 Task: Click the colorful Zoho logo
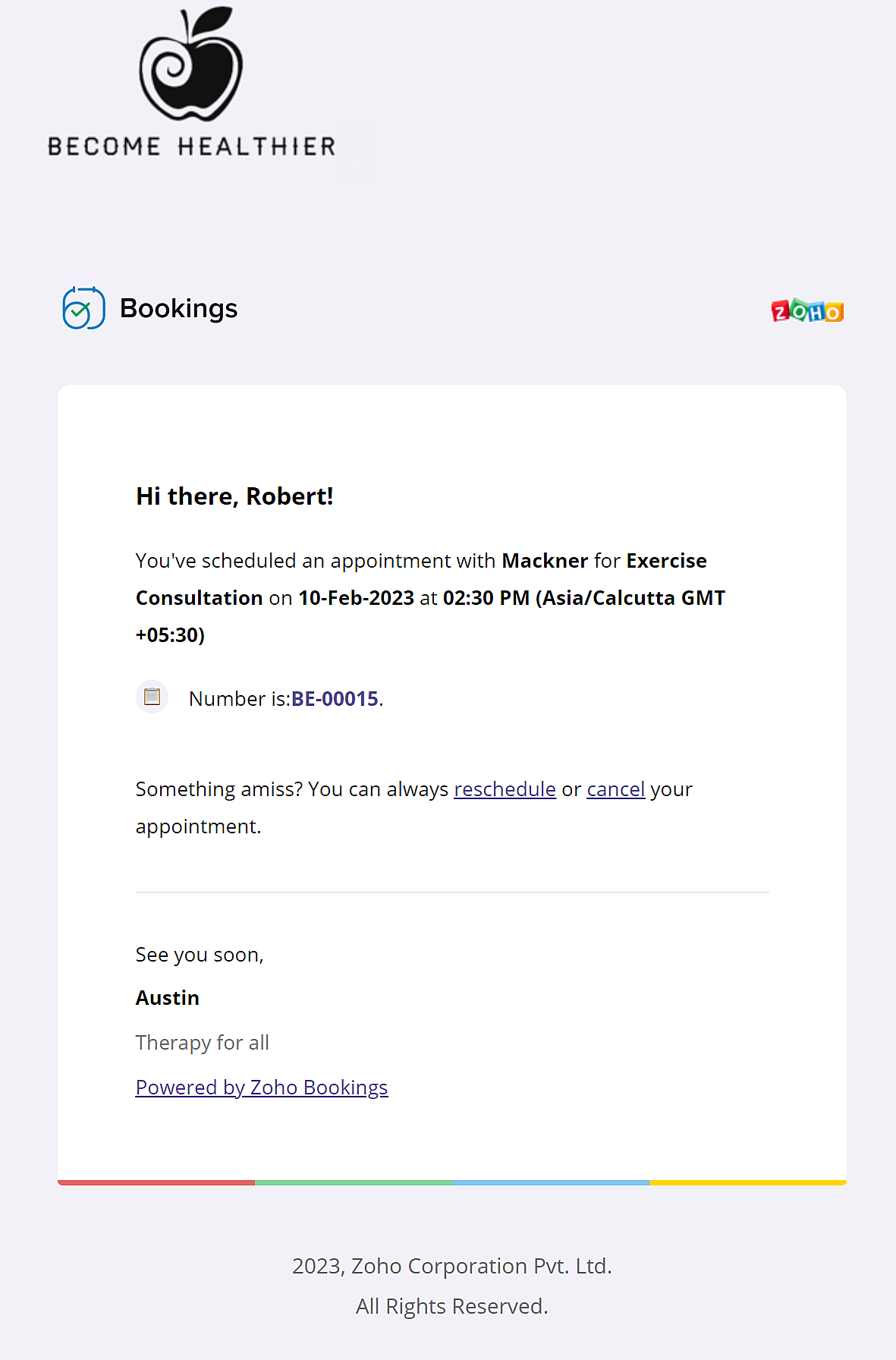click(807, 310)
